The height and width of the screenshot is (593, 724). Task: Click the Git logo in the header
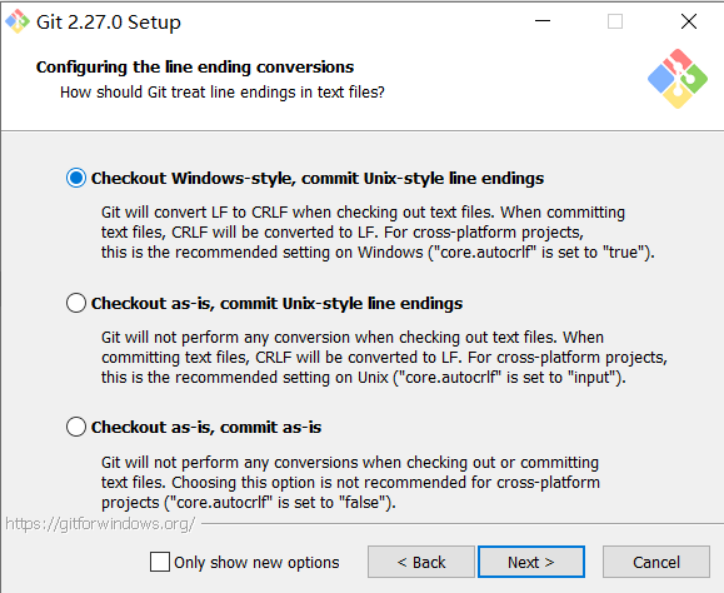point(676,79)
